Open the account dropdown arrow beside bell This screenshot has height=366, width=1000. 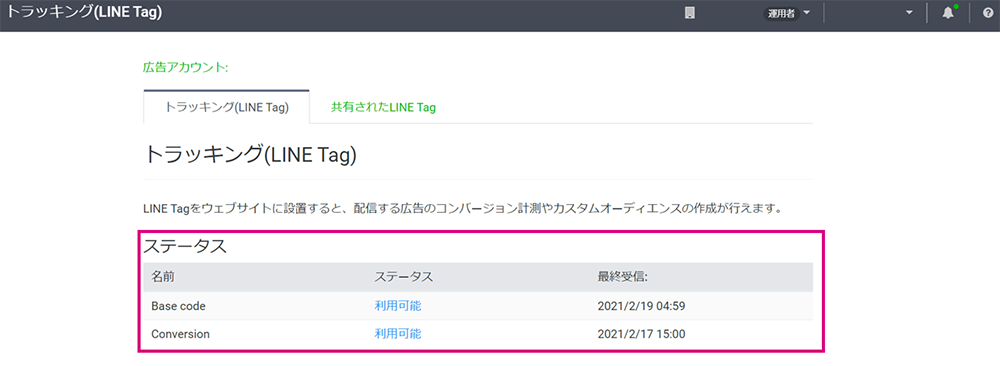coord(909,13)
